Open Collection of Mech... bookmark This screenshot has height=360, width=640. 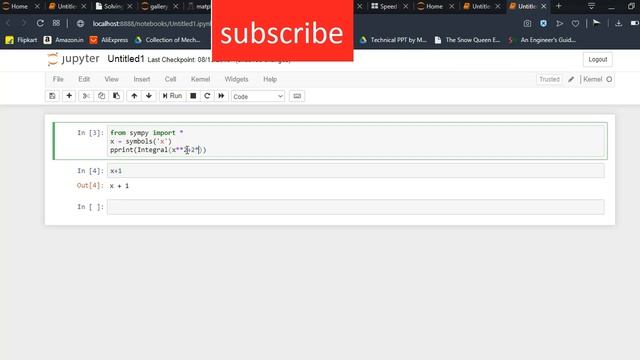pos(167,40)
